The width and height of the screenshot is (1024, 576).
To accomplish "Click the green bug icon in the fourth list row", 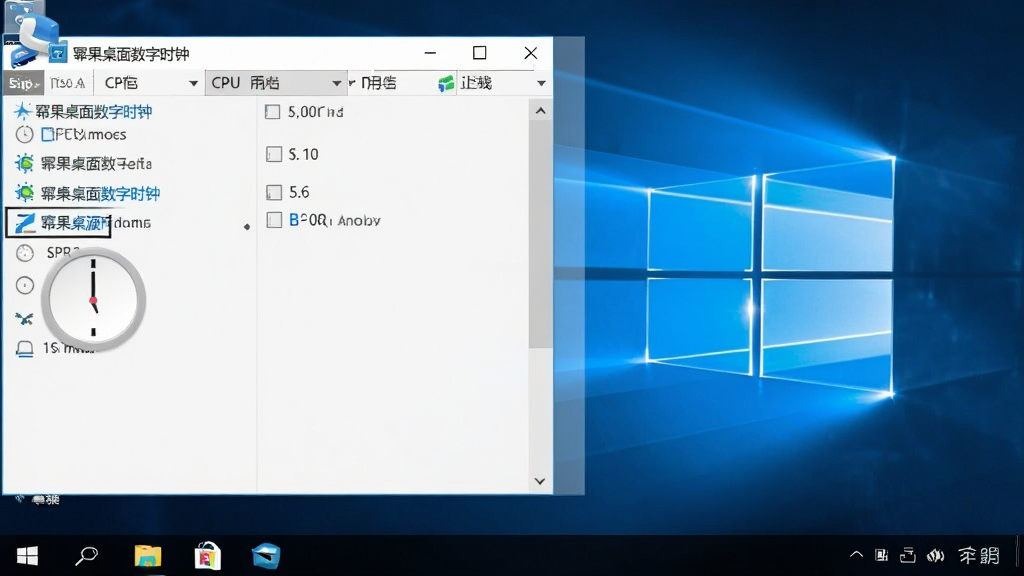I will point(24,193).
